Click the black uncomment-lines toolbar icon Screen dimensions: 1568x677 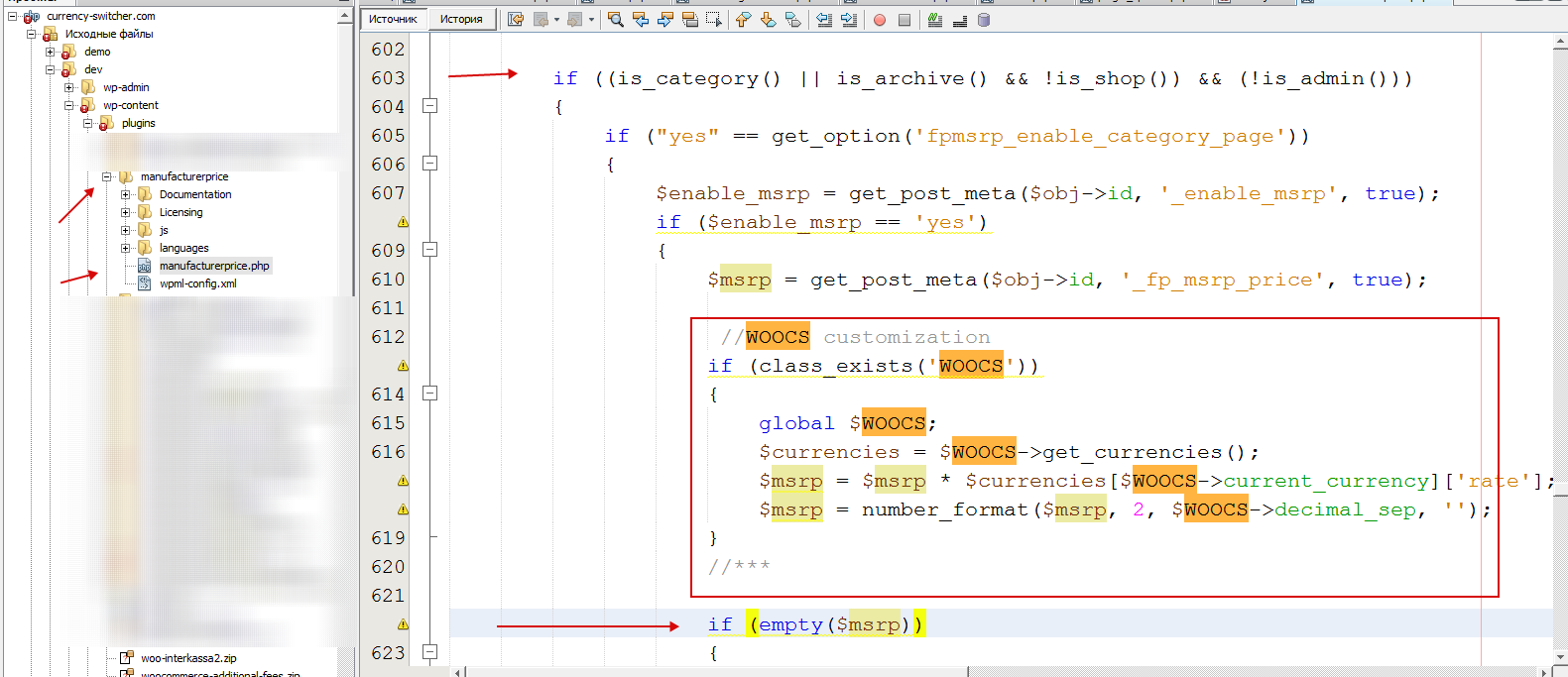point(960,20)
